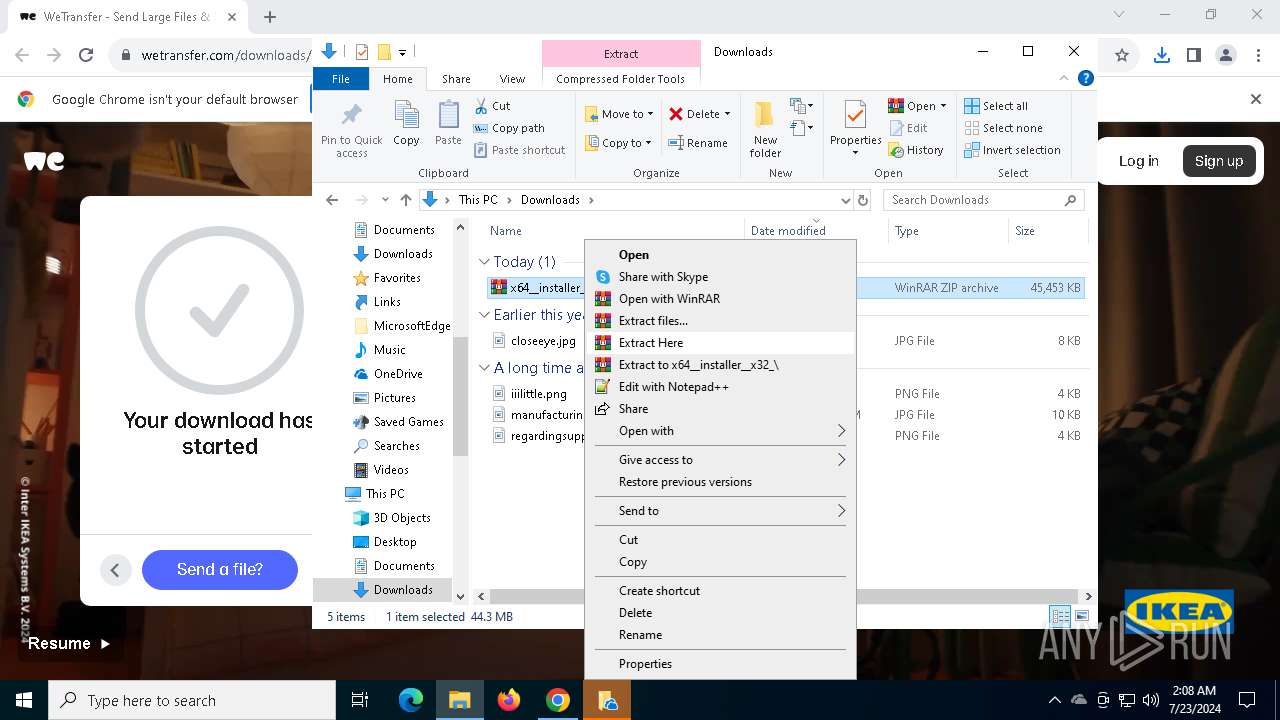
Task: Click the Paste ribbon button
Action: [x=448, y=125]
